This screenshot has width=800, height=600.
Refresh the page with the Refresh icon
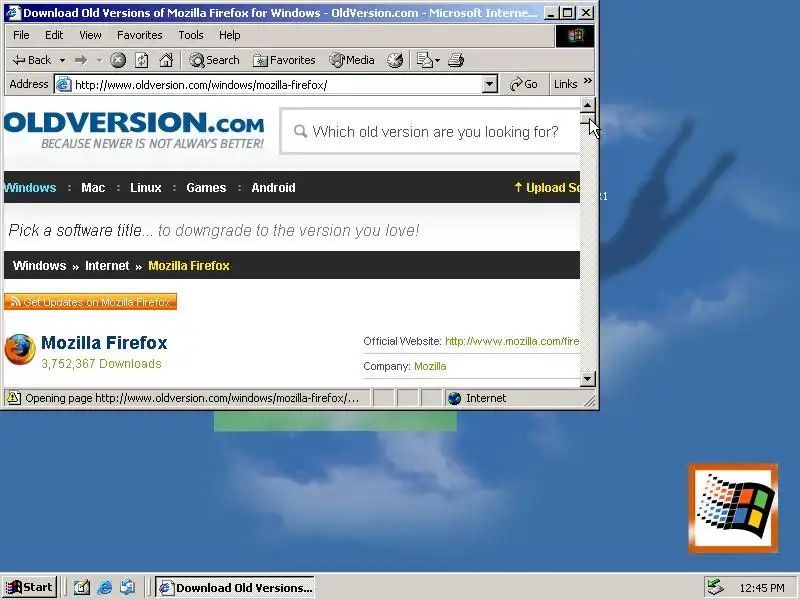pyautogui.click(x=142, y=60)
